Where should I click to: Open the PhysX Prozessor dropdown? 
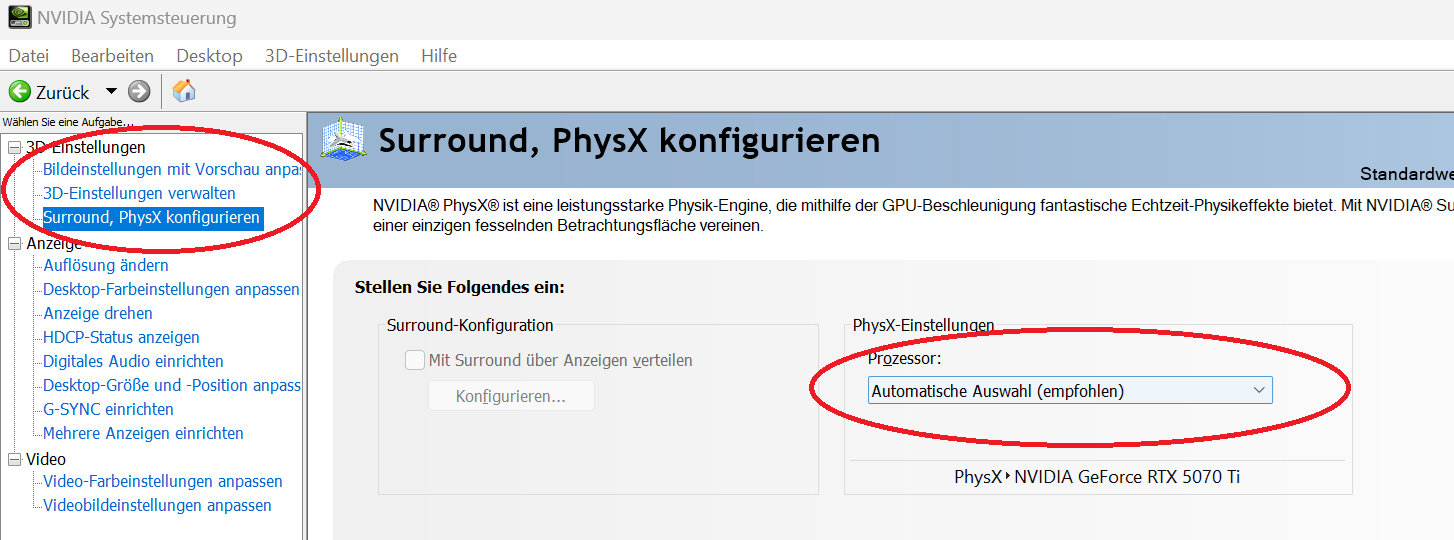click(1070, 391)
